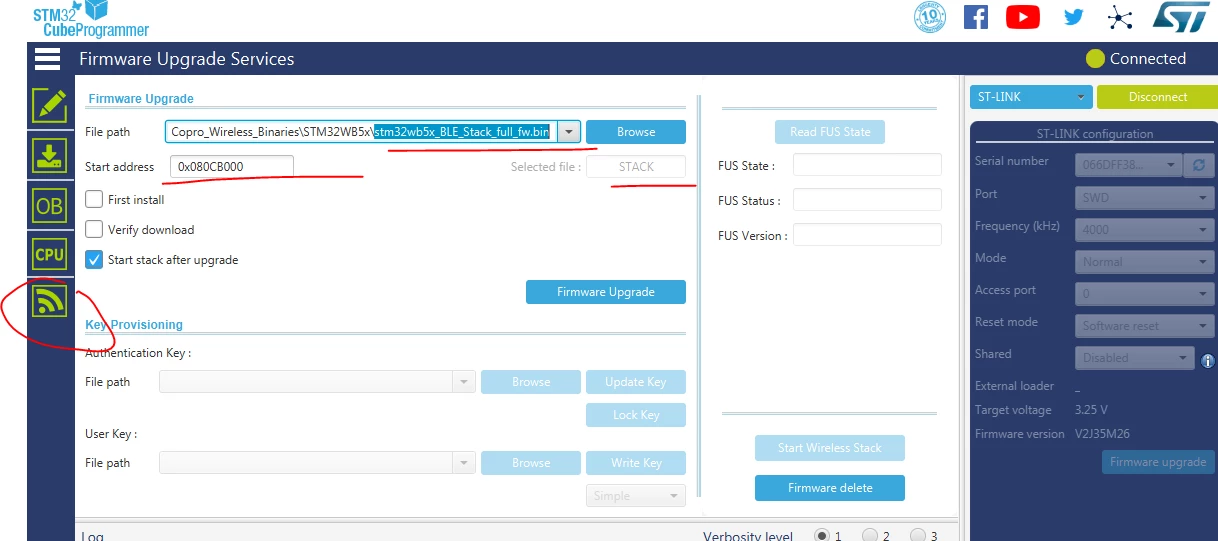Screen dimensions: 1218x541
Task: Click the Selected file STACK field
Action: 636,167
